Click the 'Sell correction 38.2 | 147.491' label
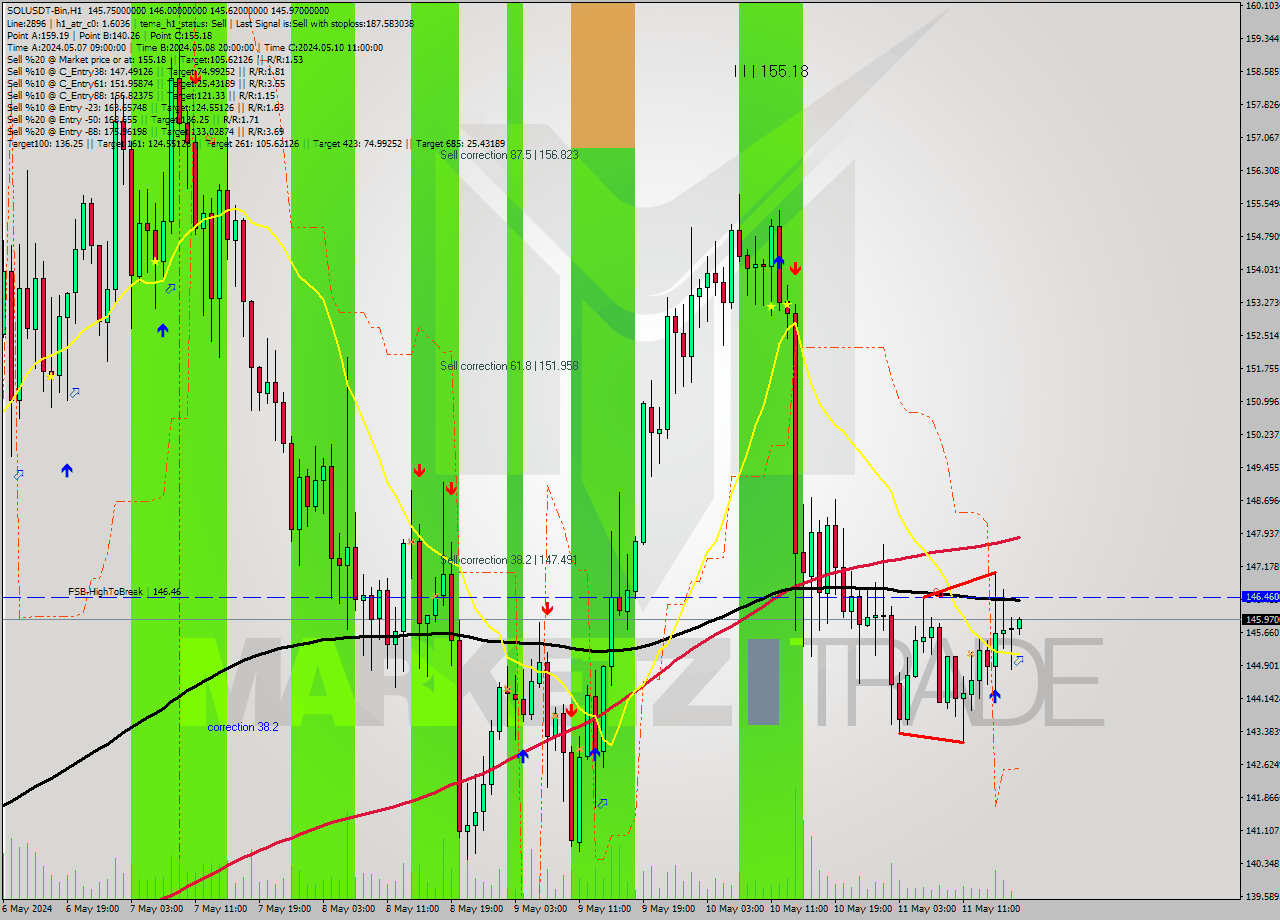Viewport: 1280px width, 920px height. (510, 560)
